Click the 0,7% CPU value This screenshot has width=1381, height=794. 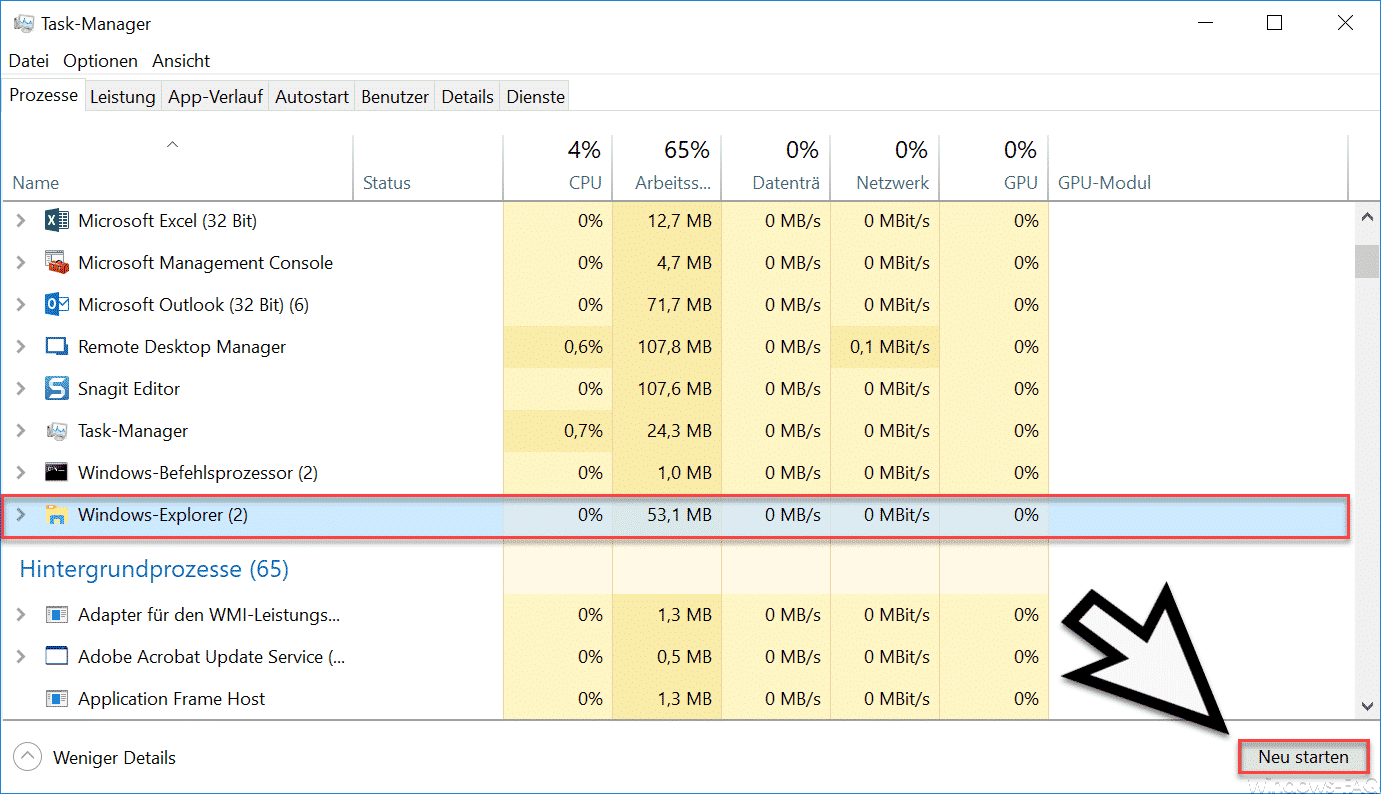pyautogui.click(x=583, y=431)
